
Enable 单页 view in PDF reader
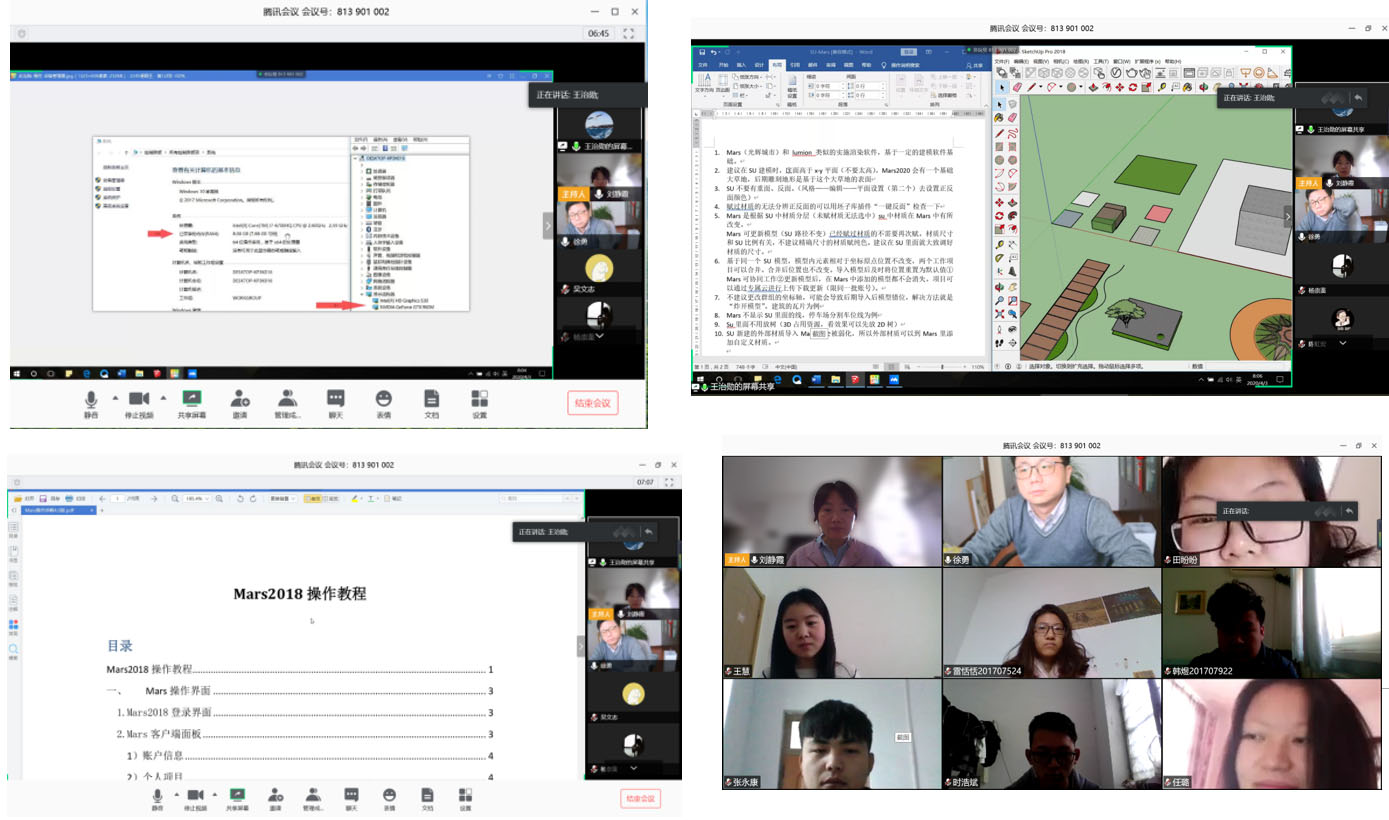(313, 498)
